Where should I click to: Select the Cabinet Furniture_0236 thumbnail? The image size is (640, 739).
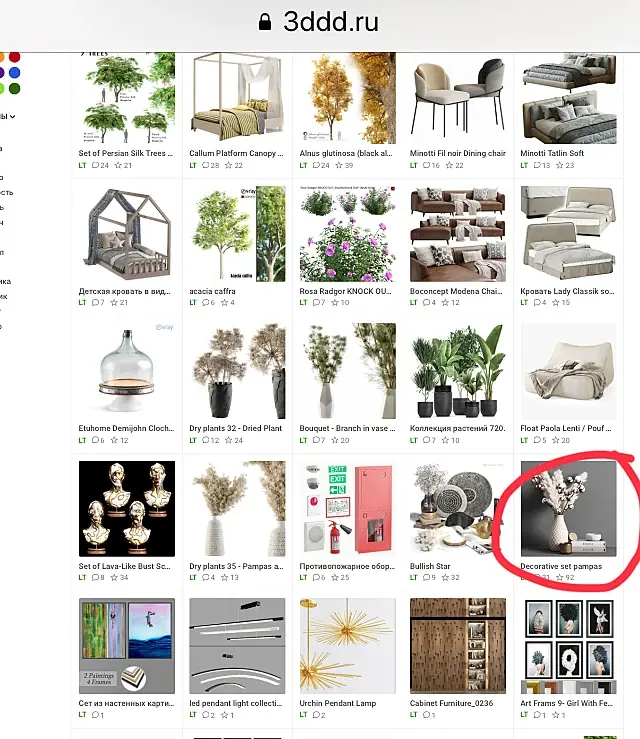(458, 646)
